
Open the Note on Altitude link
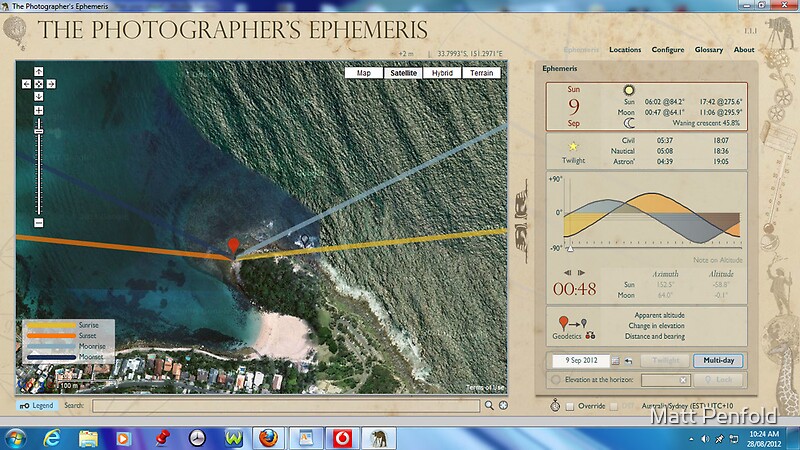(x=717, y=260)
